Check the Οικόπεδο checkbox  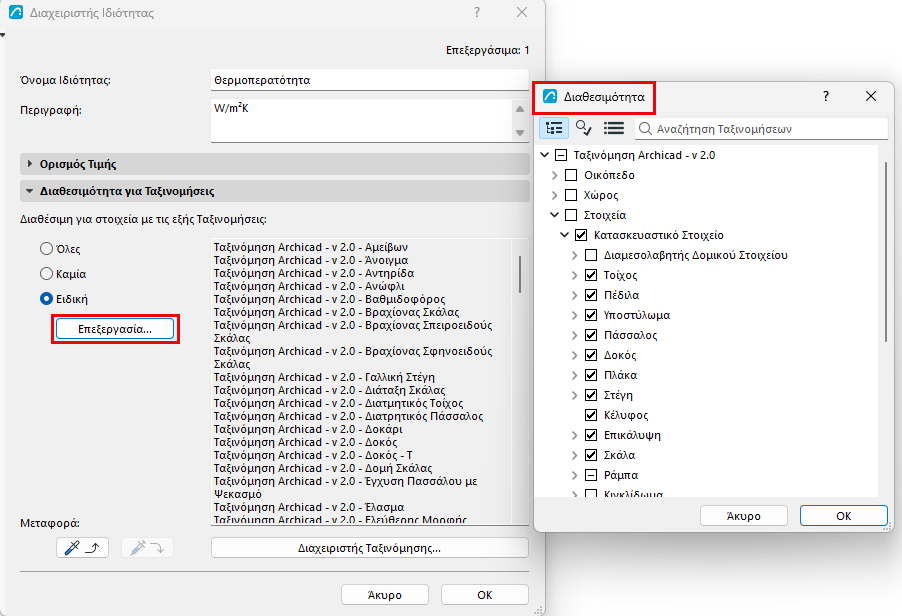(x=571, y=175)
